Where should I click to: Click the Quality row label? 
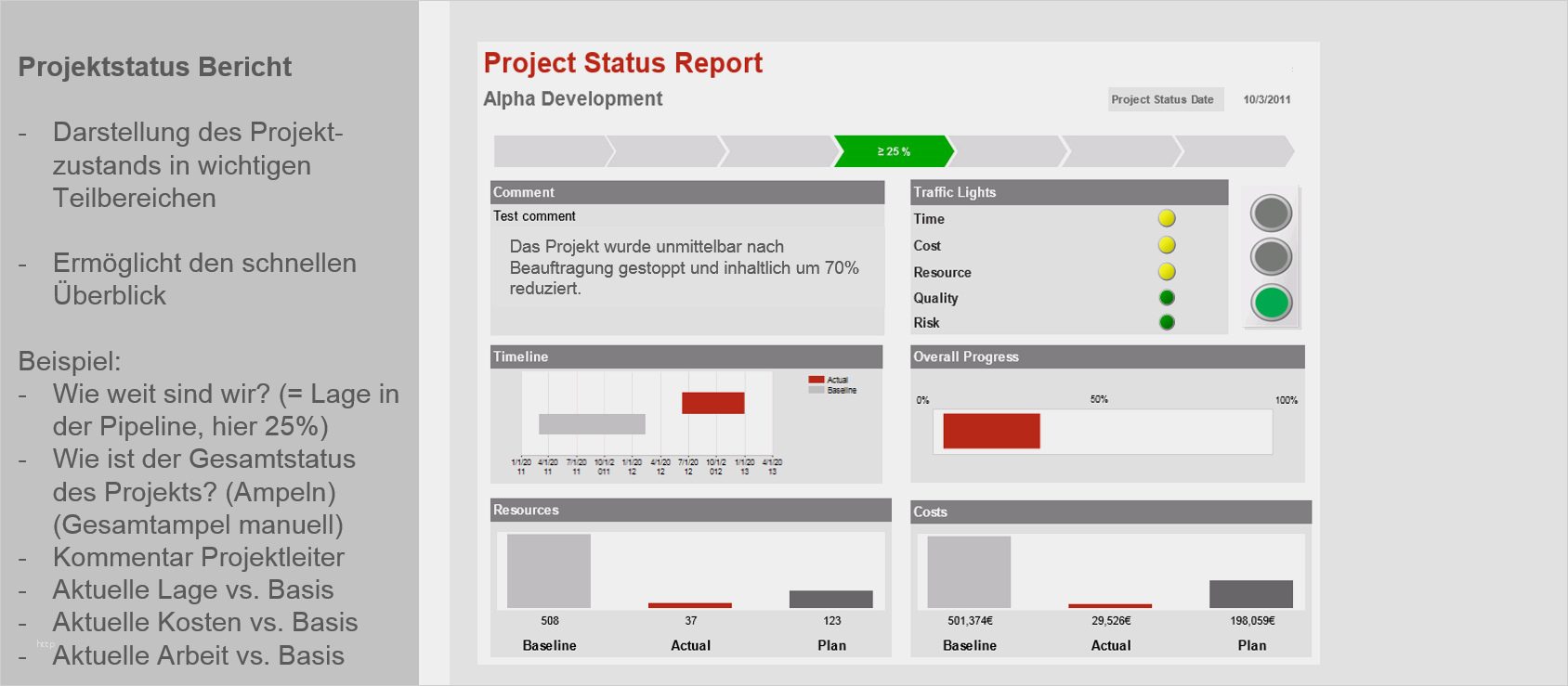pos(935,298)
